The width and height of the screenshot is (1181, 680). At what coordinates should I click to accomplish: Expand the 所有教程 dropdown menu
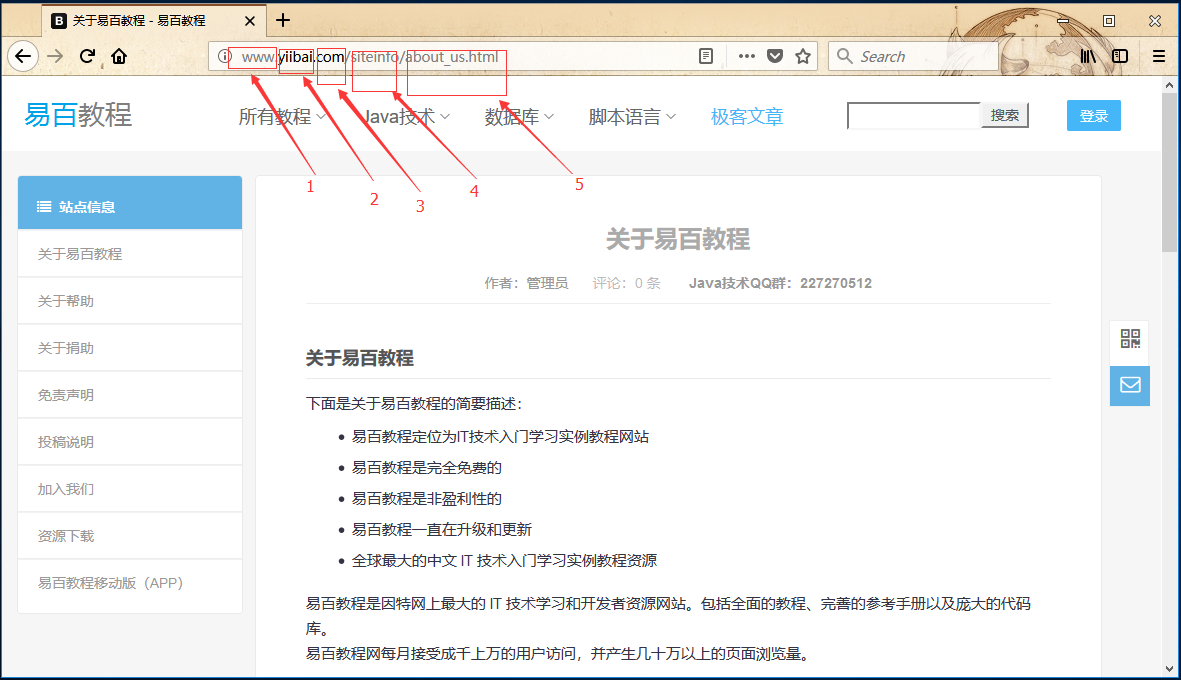tap(282, 117)
